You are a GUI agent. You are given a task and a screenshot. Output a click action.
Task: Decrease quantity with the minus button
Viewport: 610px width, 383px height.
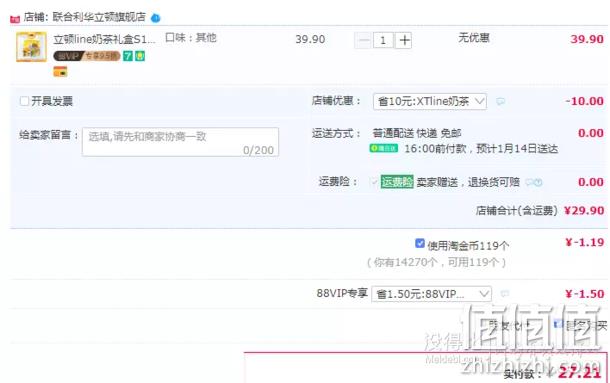363,40
